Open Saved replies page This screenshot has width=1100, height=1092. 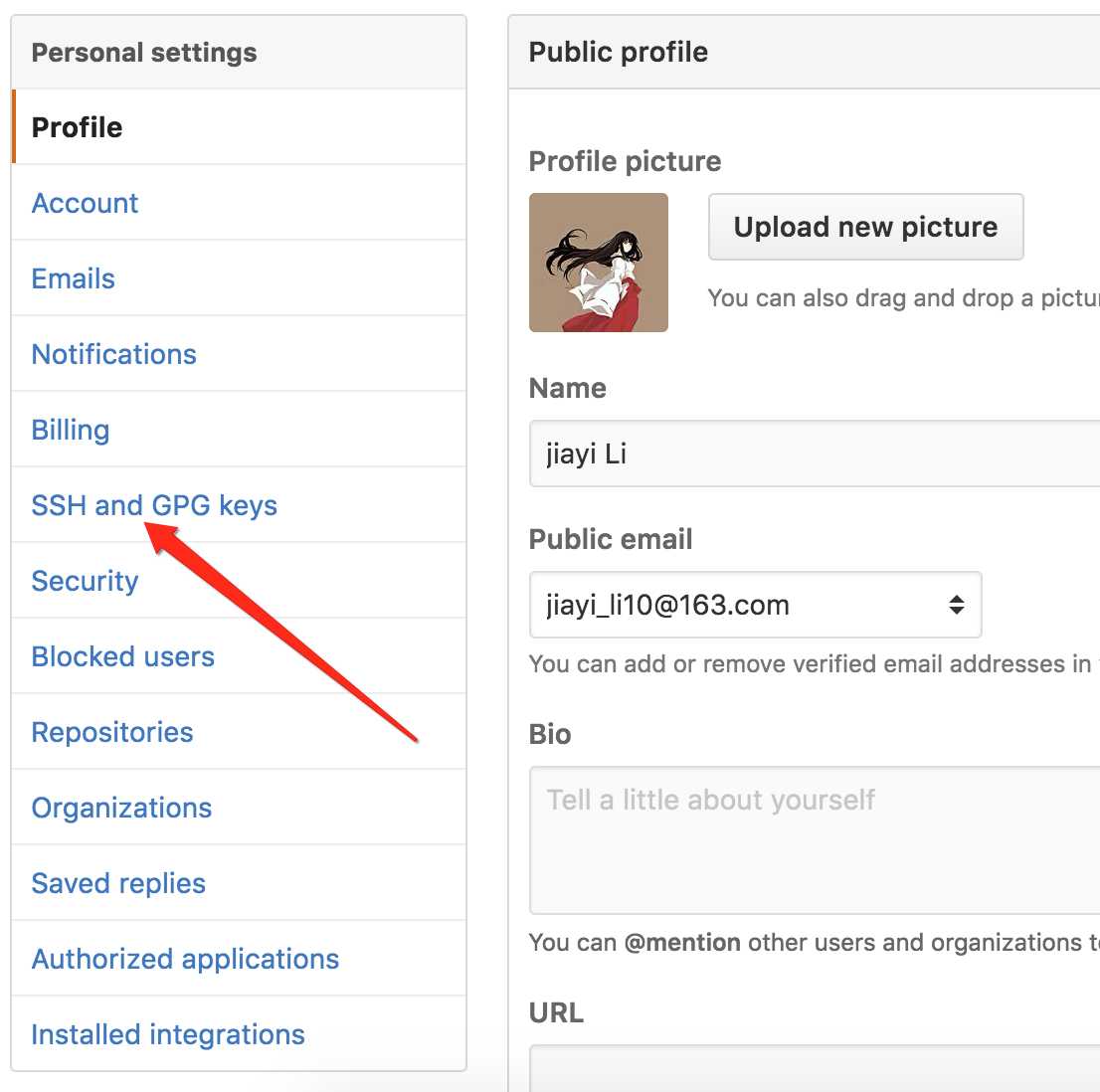tap(239, 883)
